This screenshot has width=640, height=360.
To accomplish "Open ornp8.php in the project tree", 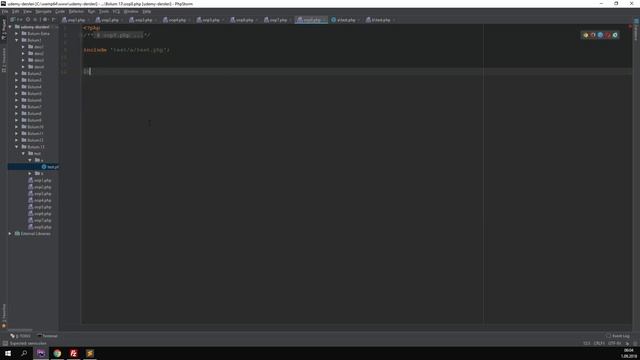I will click(x=40, y=227).
